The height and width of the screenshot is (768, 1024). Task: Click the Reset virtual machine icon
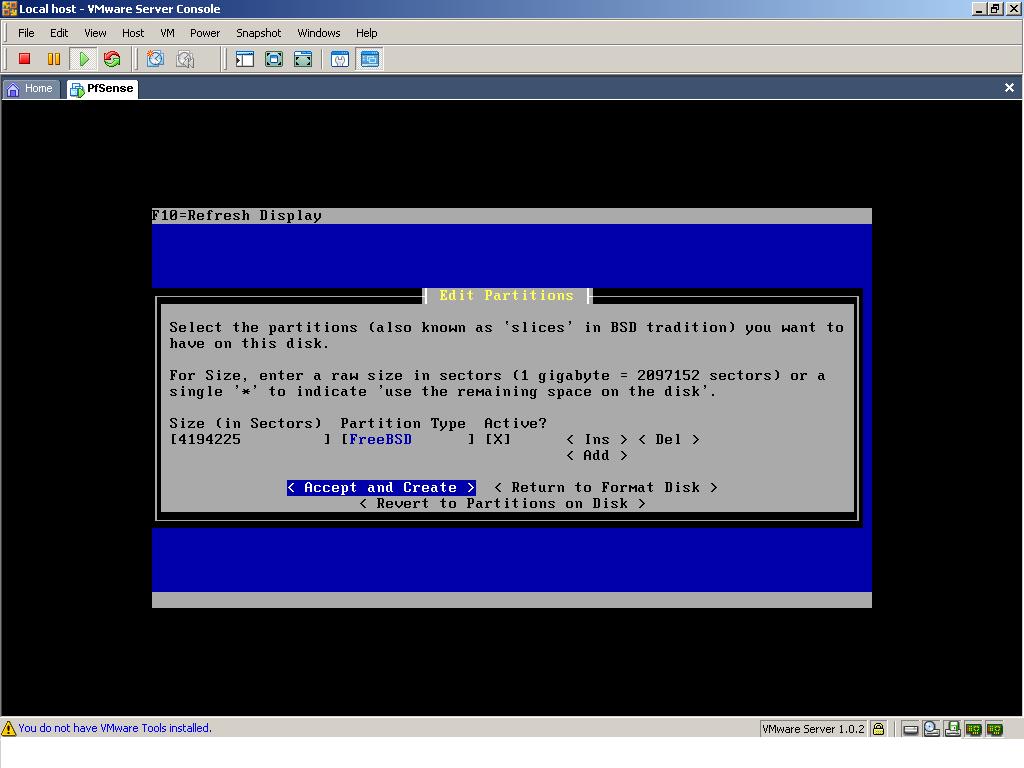pyautogui.click(x=112, y=59)
